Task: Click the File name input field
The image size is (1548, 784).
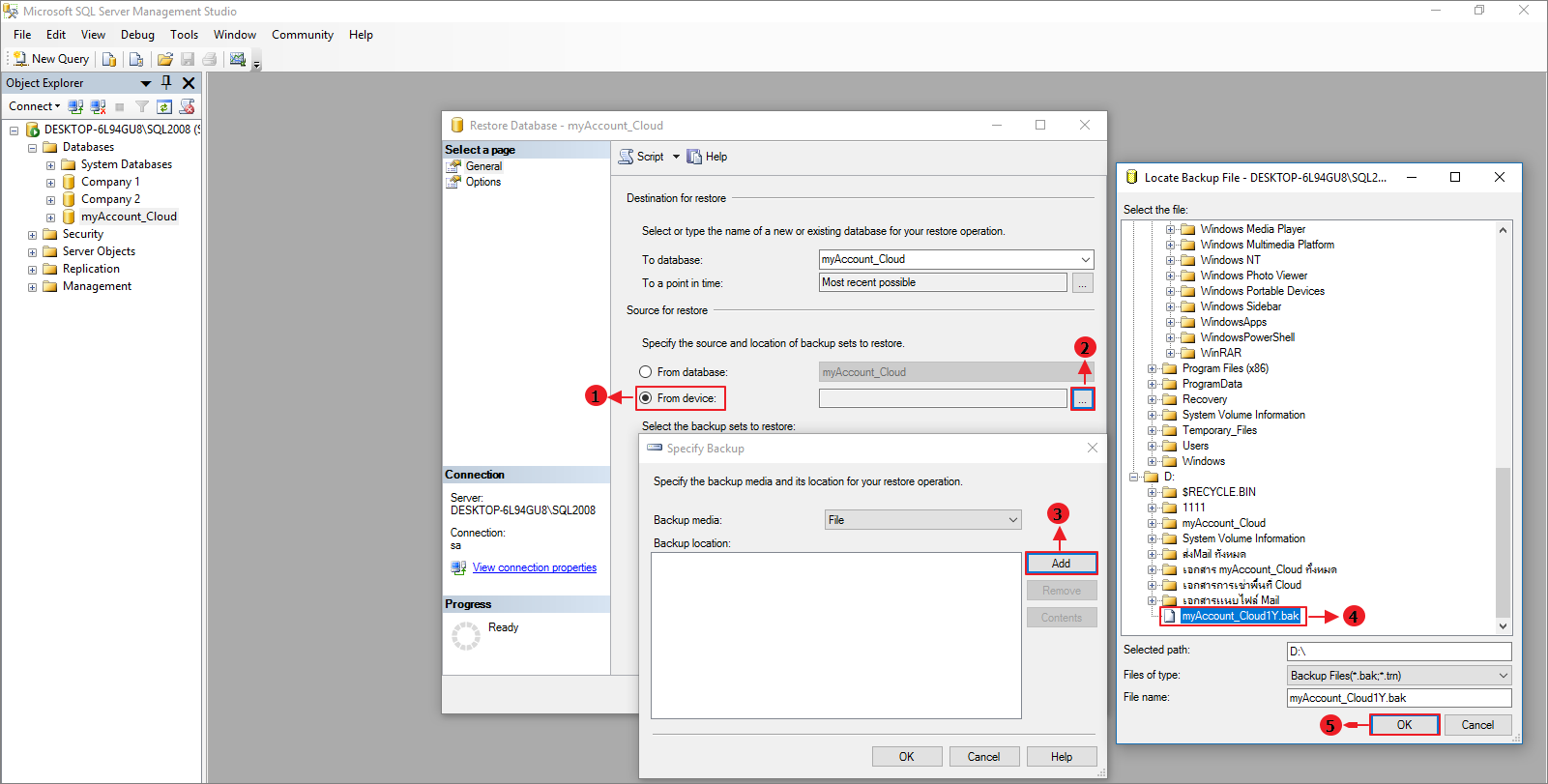Action: click(x=1399, y=698)
